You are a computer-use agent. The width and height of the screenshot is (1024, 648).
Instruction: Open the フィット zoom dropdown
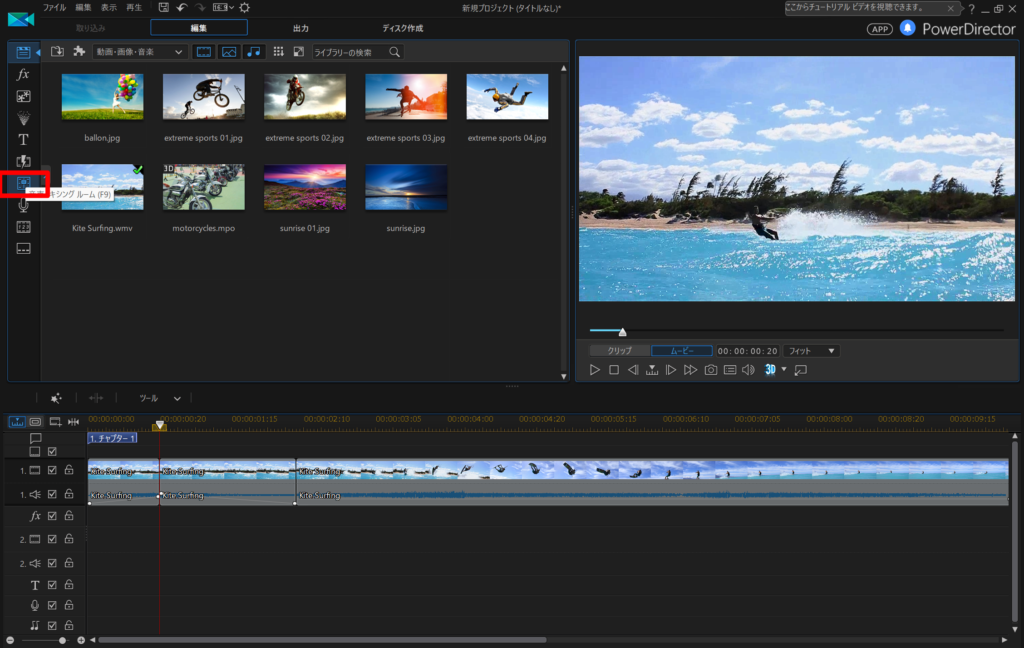[811, 351]
